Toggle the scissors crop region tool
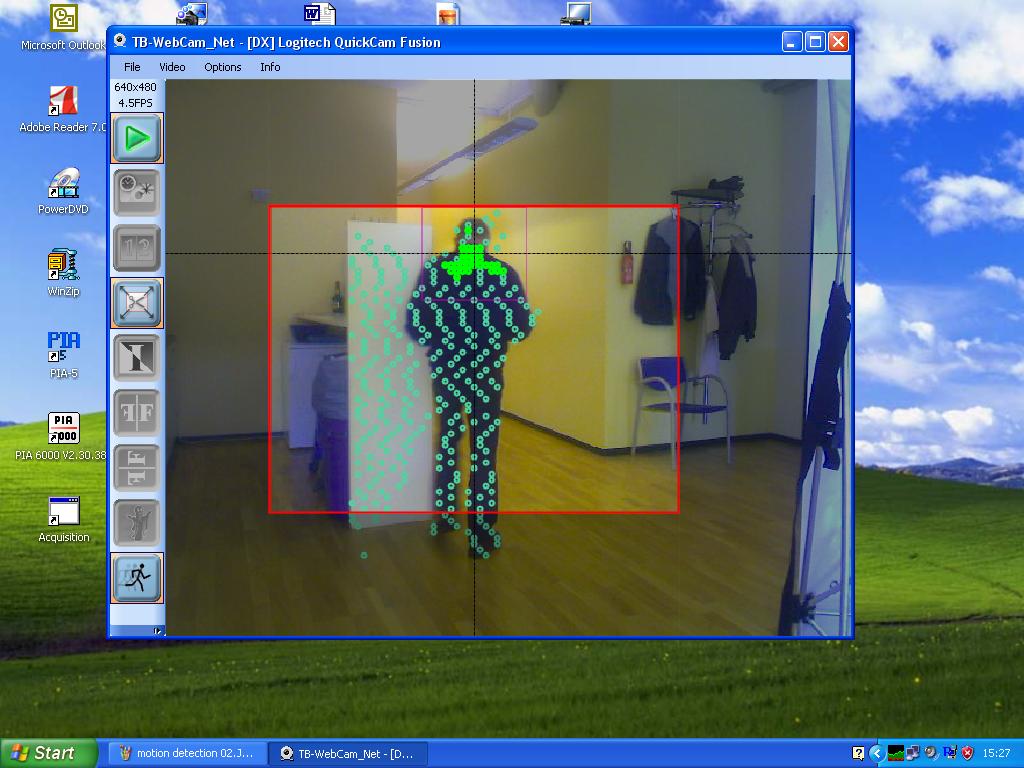 [x=136, y=302]
